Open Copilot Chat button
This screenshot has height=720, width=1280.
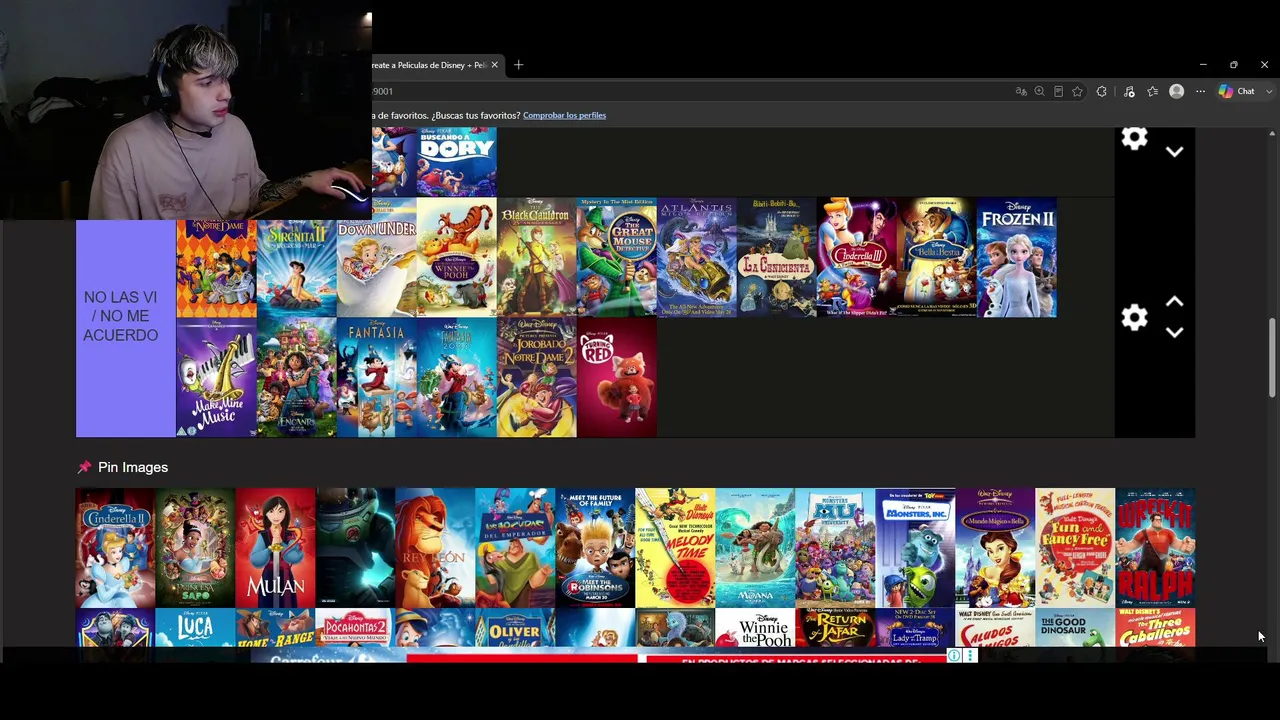[1237, 91]
